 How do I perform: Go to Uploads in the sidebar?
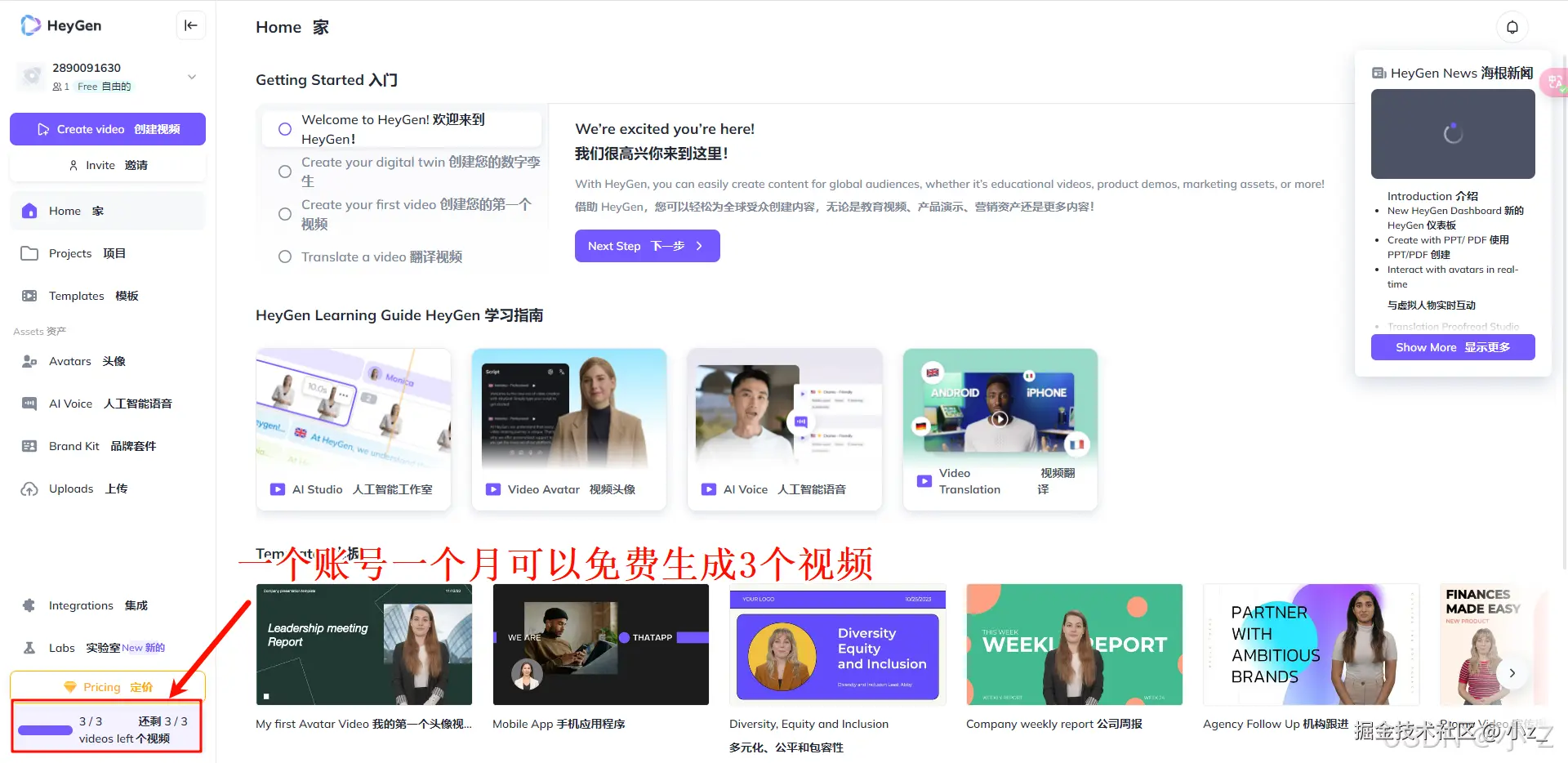pyautogui.click(x=70, y=489)
